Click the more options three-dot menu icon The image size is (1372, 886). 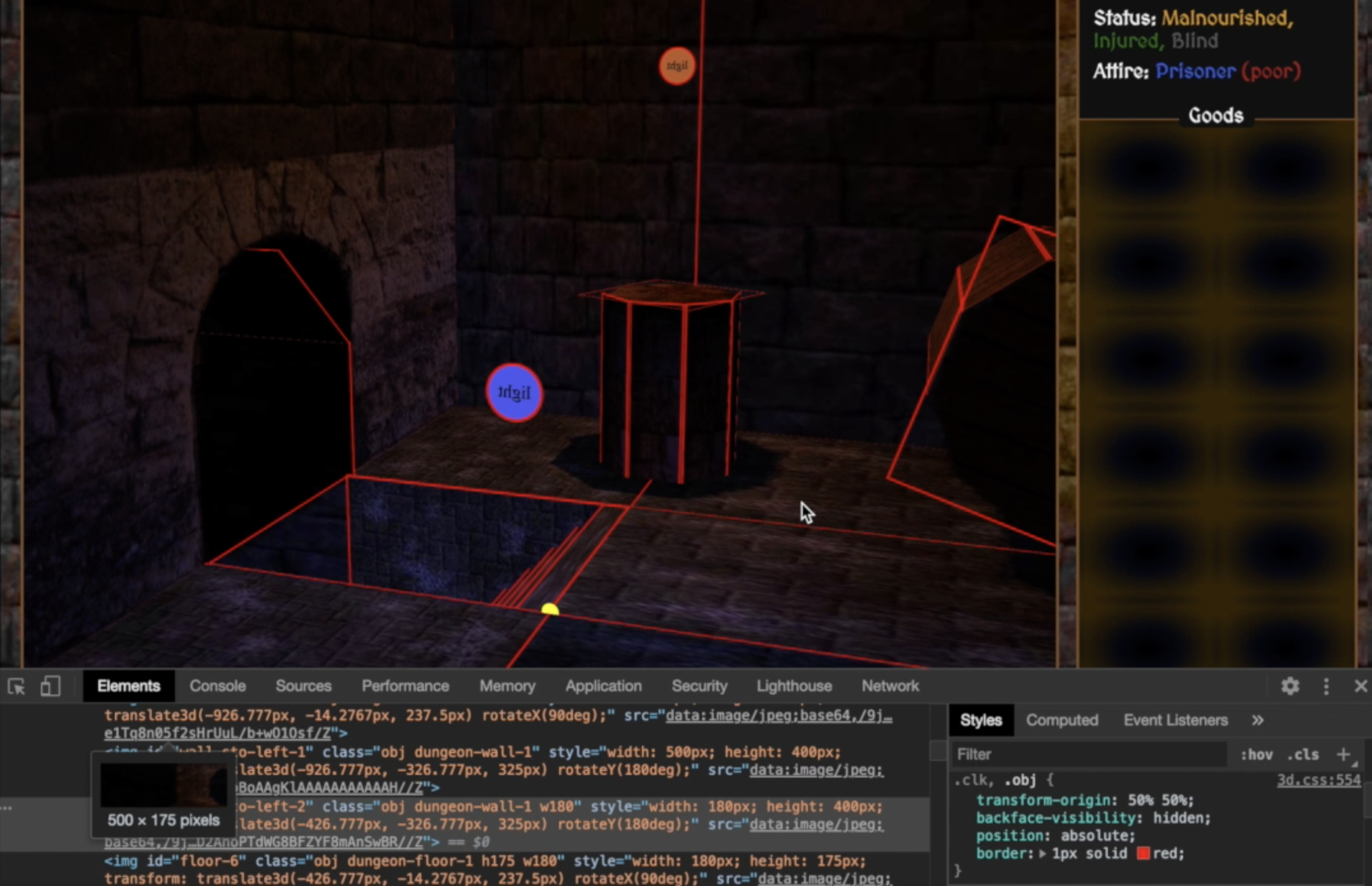(x=1326, y=686)
